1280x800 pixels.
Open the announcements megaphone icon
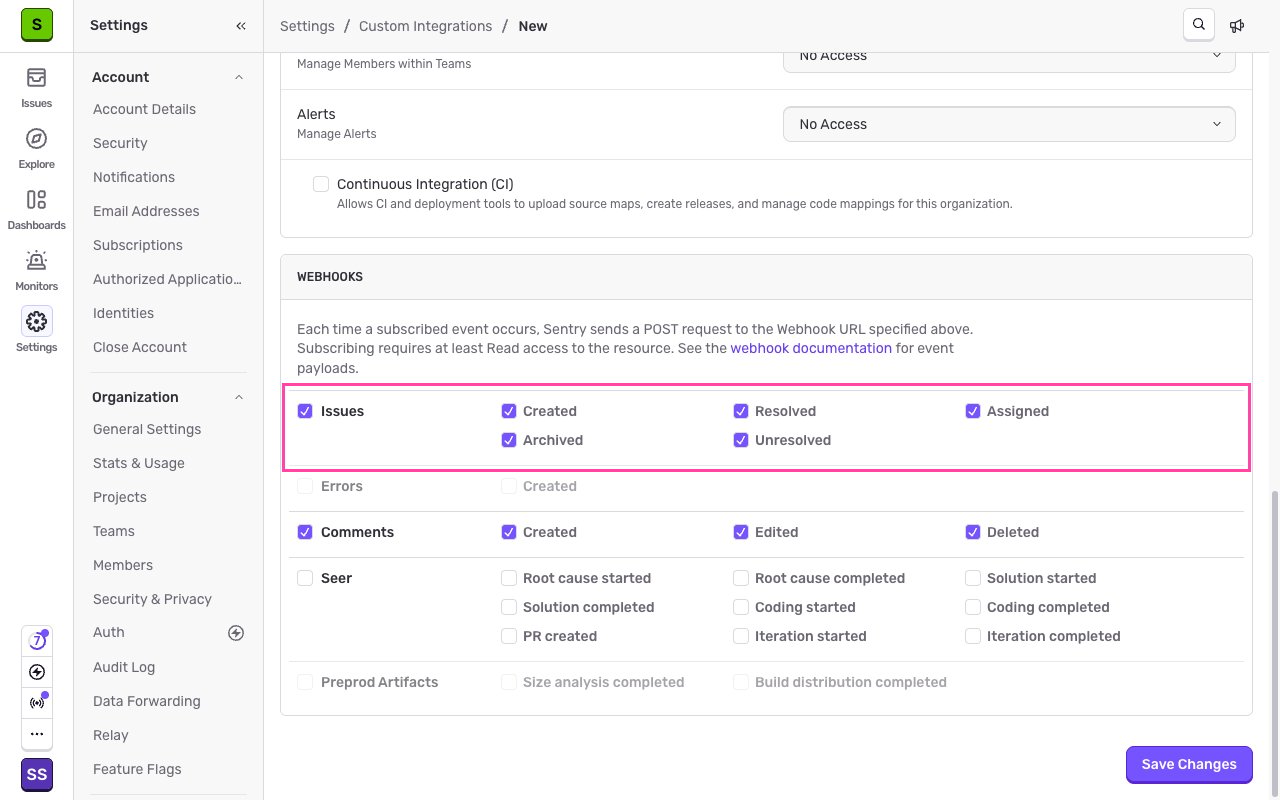(1238, 26)
